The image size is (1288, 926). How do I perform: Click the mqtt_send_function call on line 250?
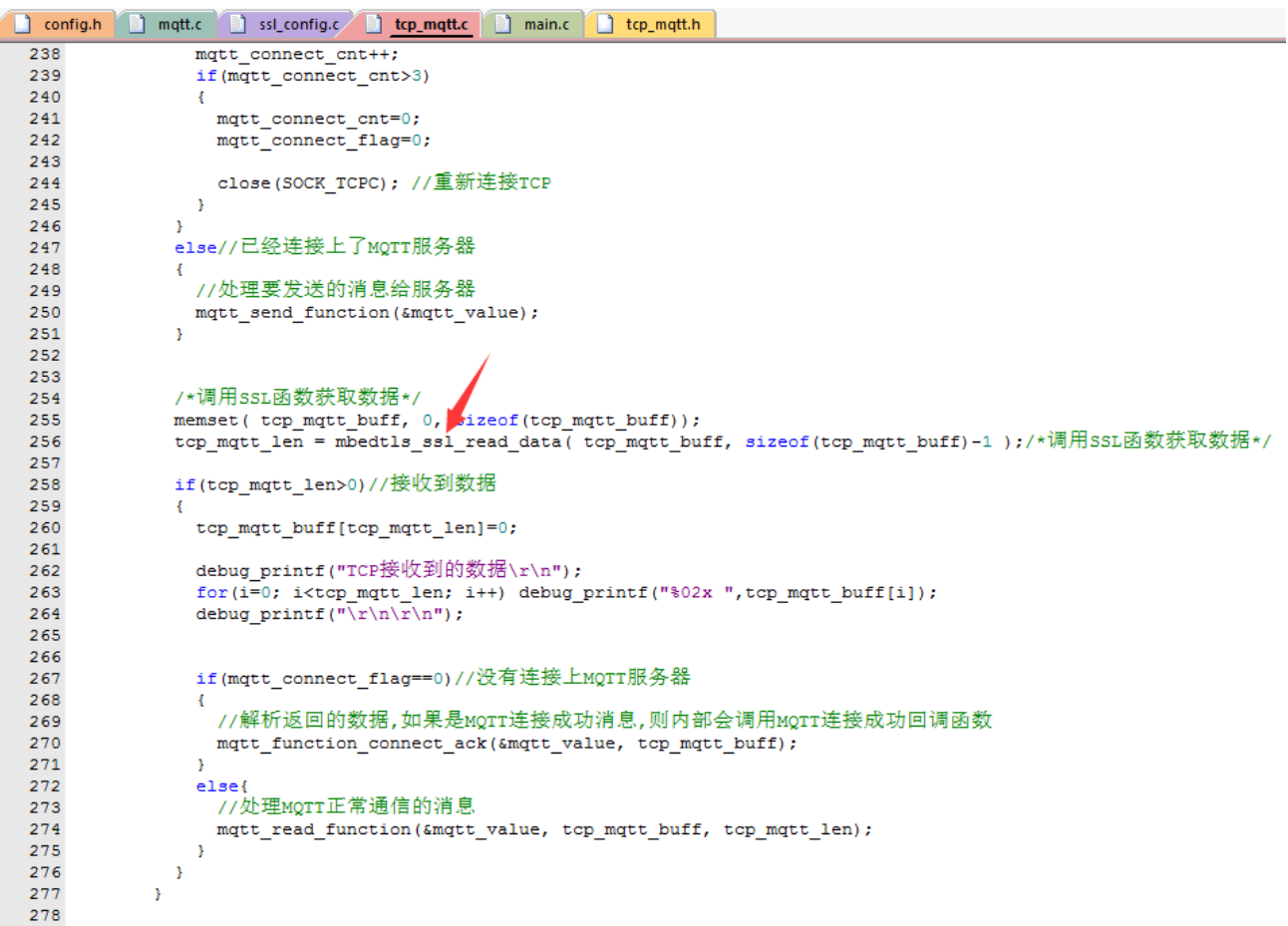[292, 313]
